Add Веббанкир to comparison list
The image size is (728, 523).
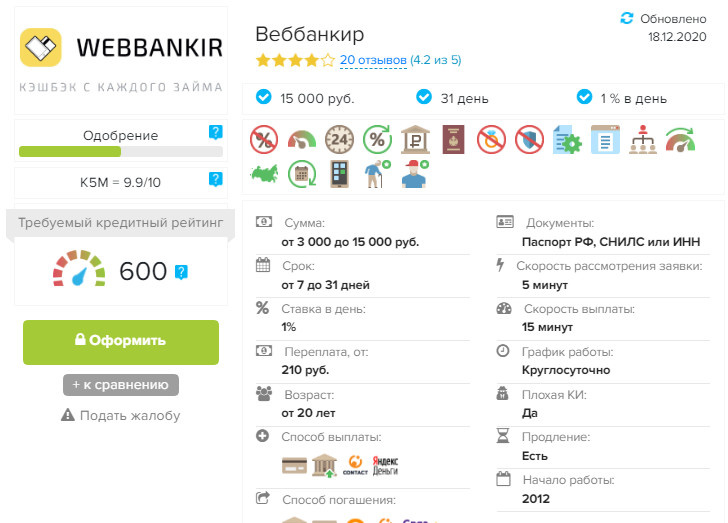click(x=121, y=385)
